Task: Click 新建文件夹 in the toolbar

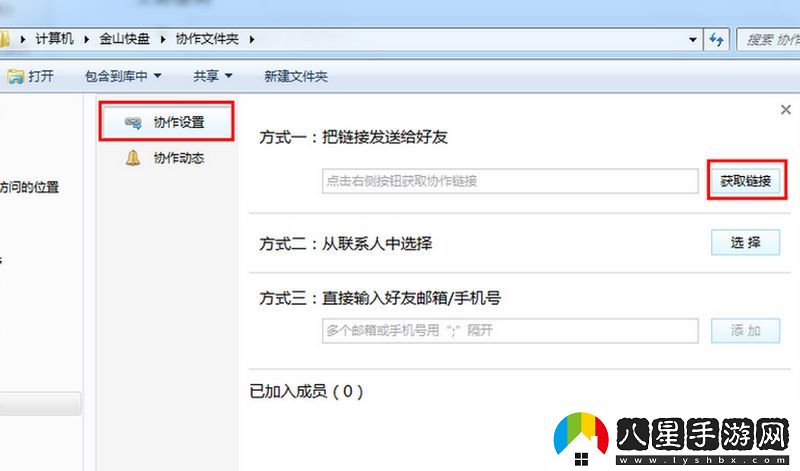Action: pyautogui.click(x=296, y=76)
